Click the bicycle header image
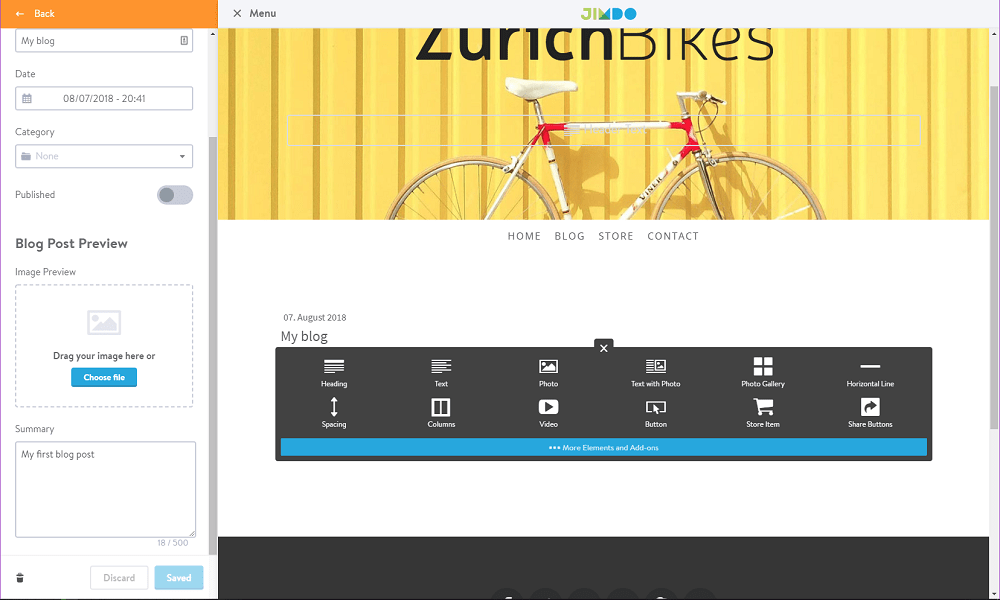This screenshot has height=600, width=1000. 603,124
